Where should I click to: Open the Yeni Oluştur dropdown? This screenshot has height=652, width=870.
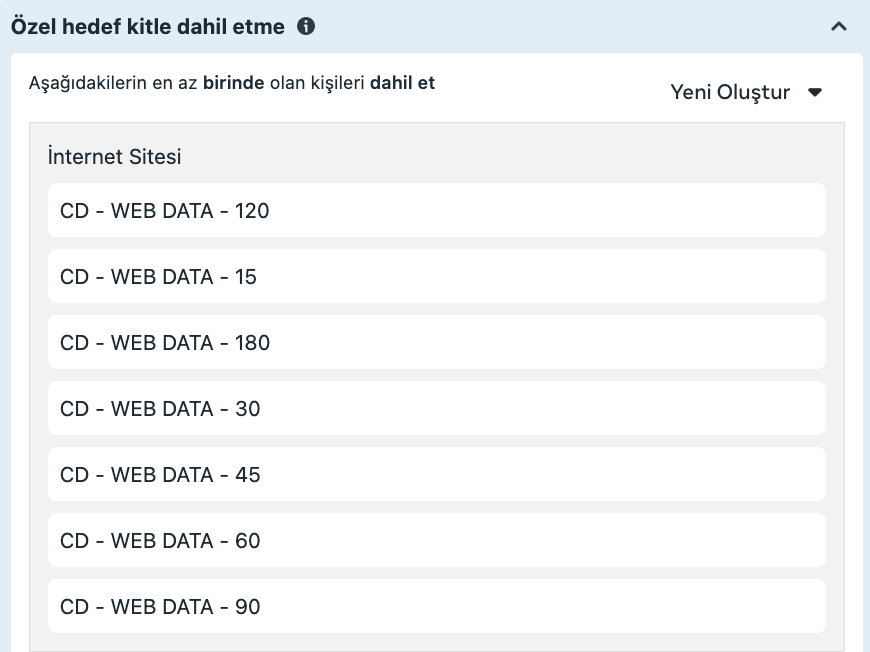pyautogui.click(x=730, y=92)
